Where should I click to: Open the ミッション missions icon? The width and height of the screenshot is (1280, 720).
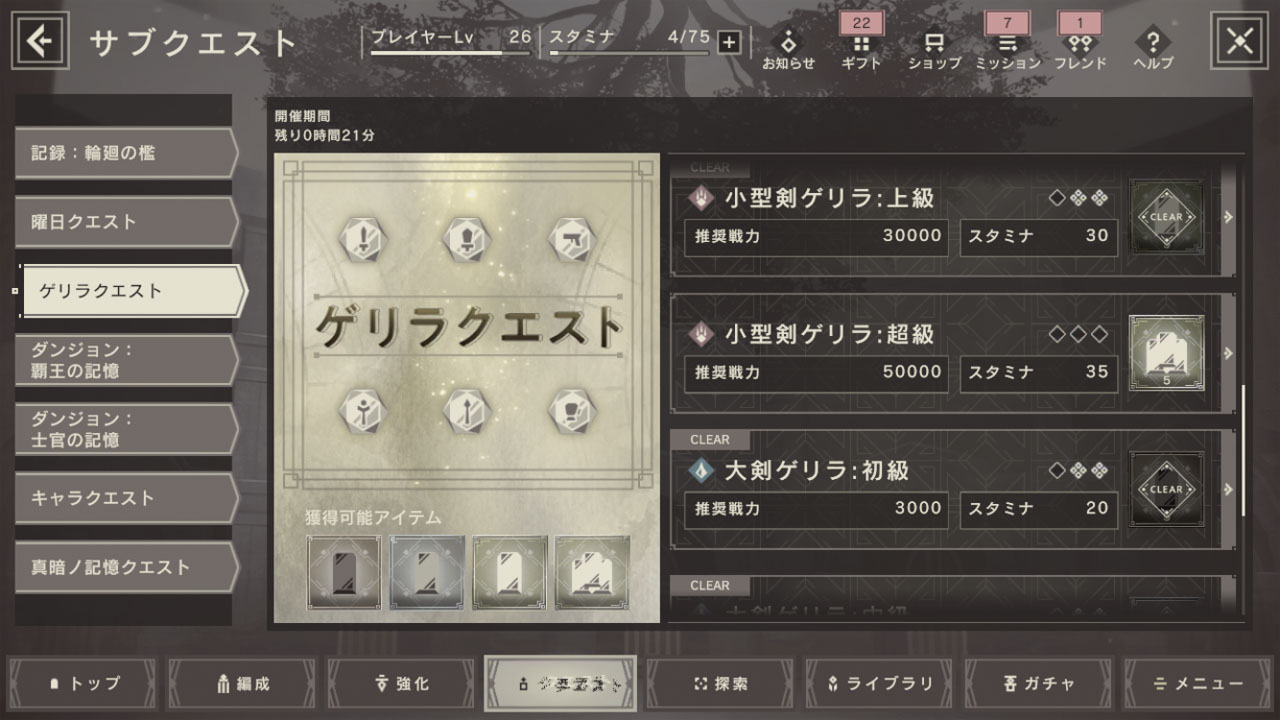pos(1008,43)
